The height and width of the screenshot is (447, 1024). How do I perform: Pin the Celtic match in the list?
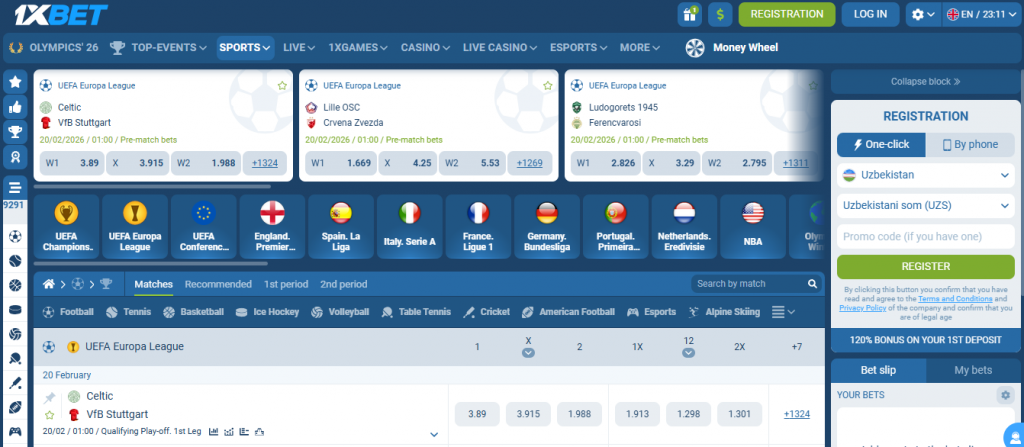(x=49, y=397)
